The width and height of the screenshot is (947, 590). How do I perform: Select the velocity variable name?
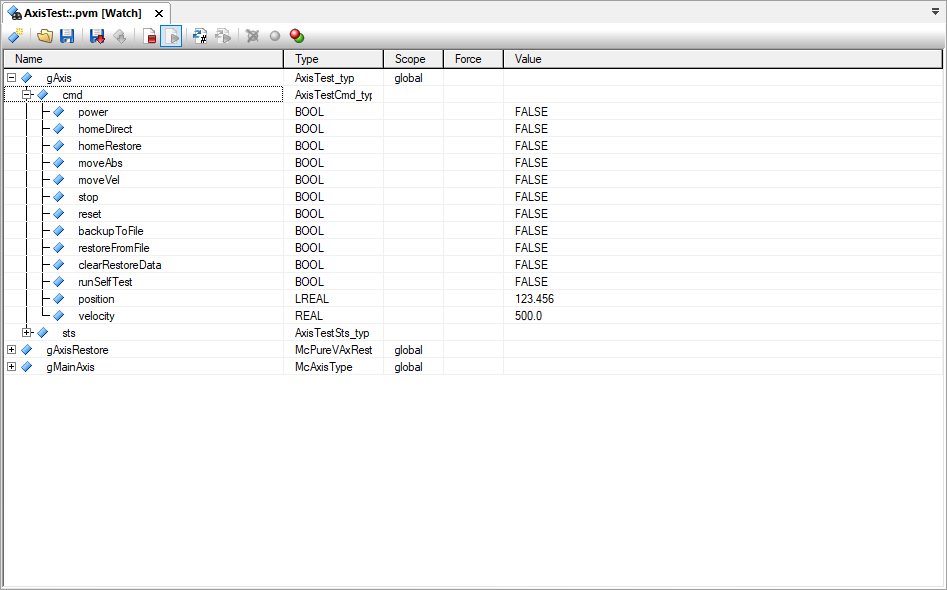(96, 316)
